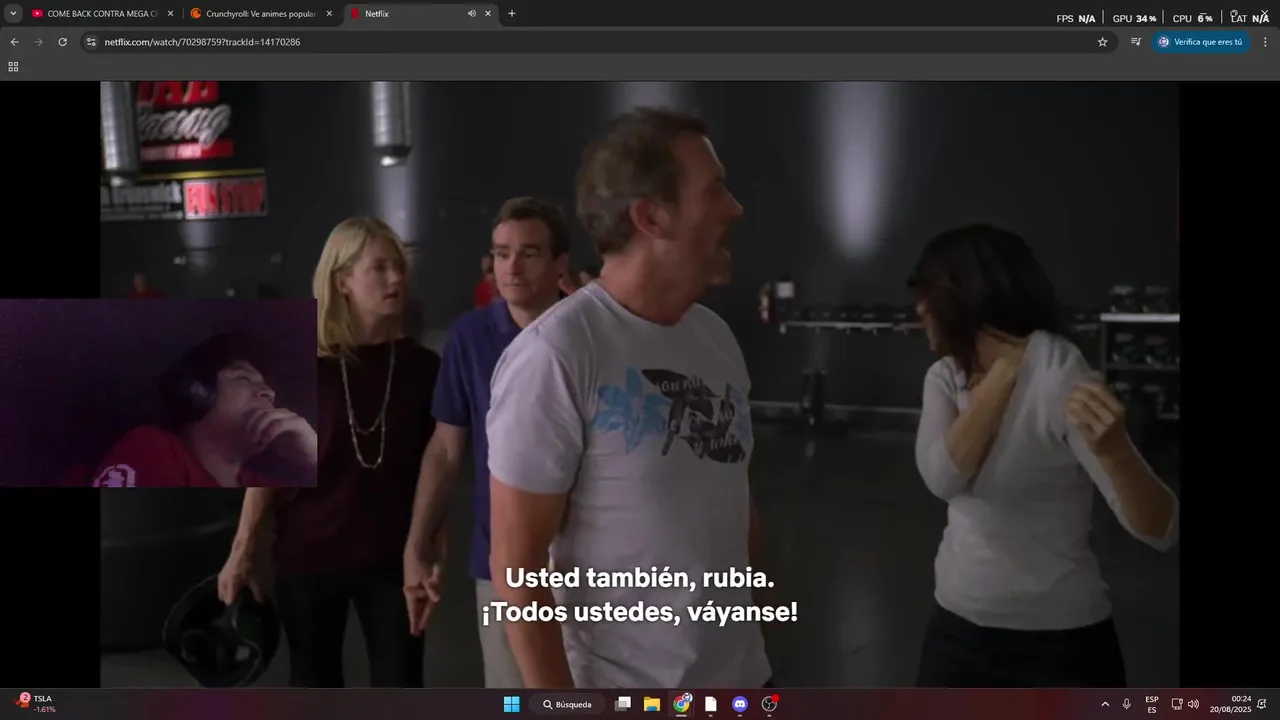1280x720 pixels.
Task: Pause the Netflix video by clicking player
Action: coord(640,384)
